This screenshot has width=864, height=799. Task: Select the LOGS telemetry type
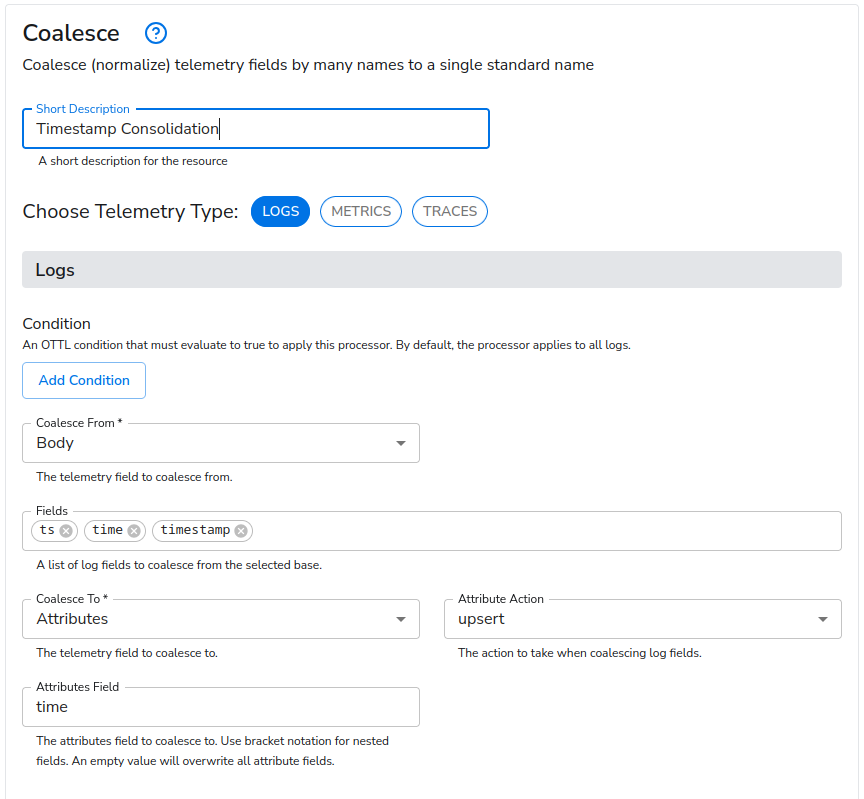[x=280, y=211]
